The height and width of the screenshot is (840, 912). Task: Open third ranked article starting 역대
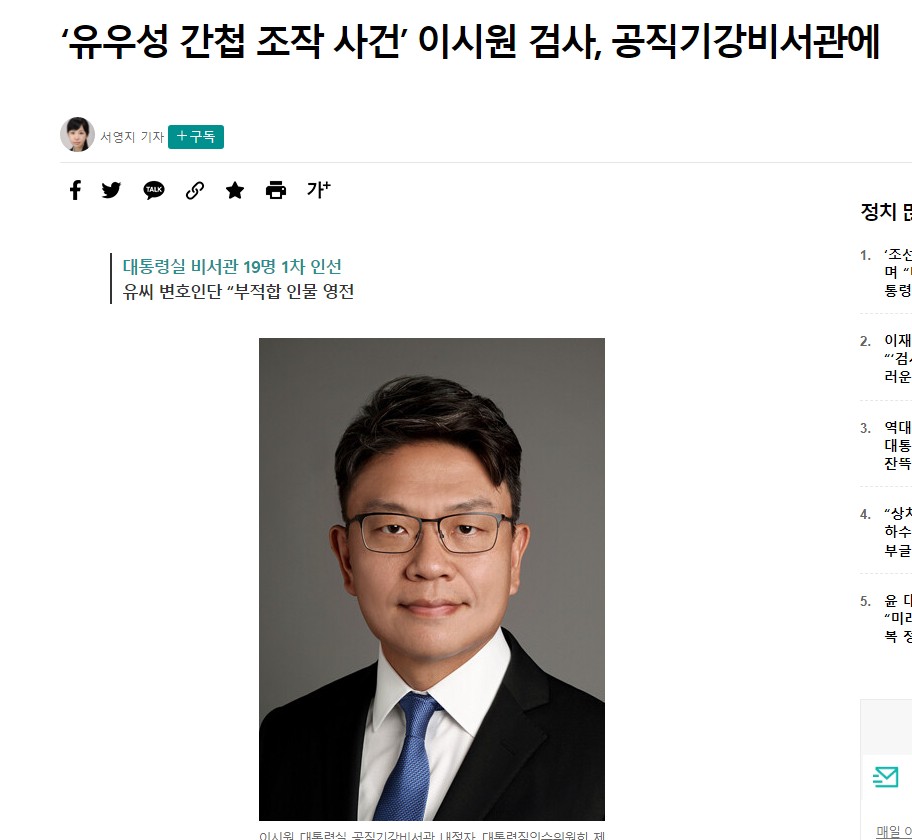[897, 445]
